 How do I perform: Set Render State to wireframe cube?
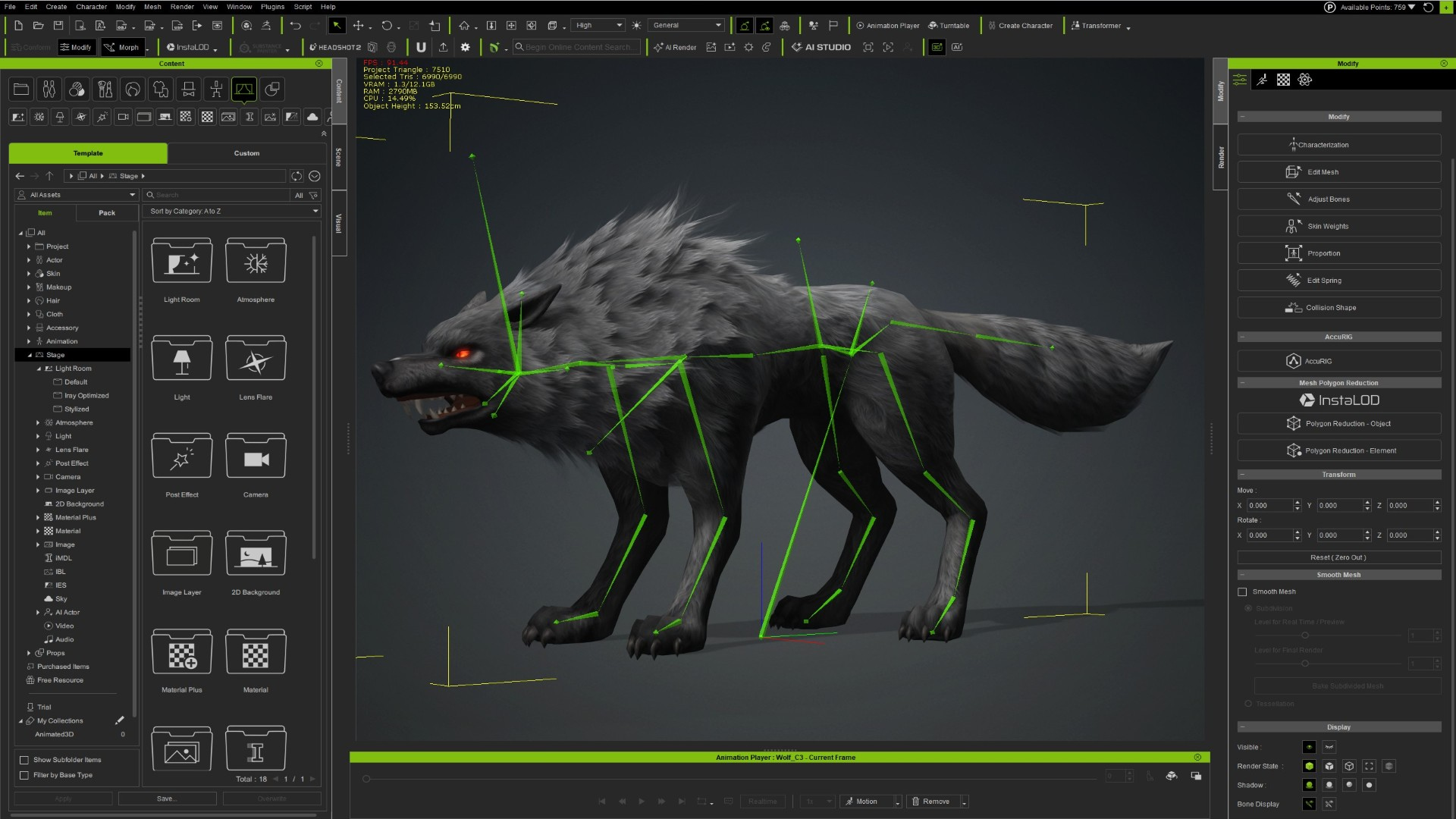(x=1349, y=767)
